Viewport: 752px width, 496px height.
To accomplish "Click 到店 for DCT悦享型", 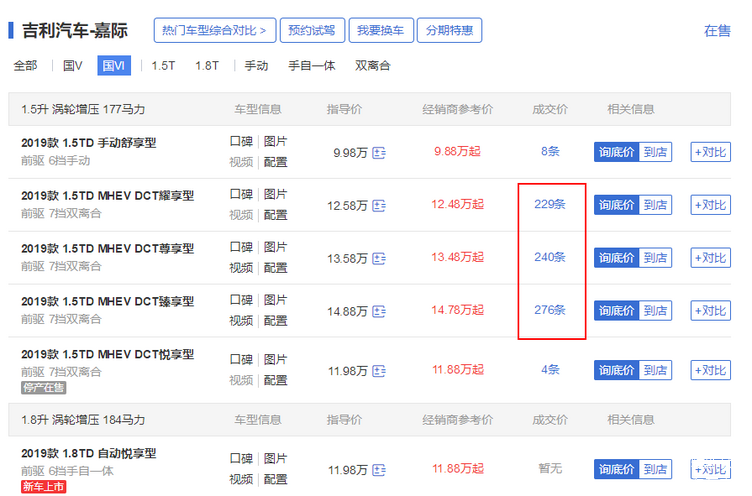I will coord(655,370).
